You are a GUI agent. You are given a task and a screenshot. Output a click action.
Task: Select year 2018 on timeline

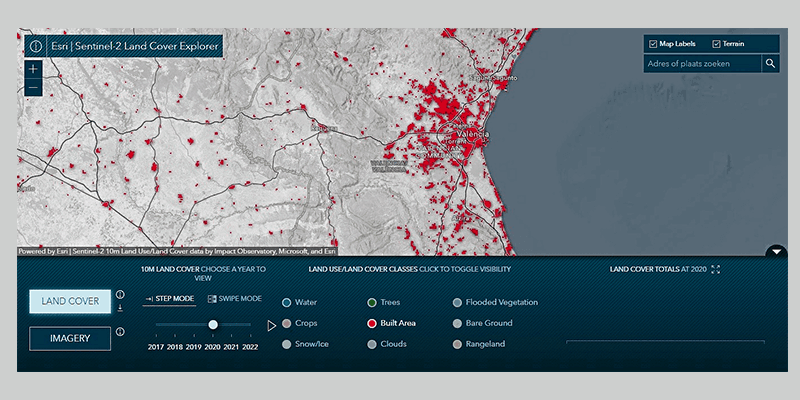click(x=175, y=347)
